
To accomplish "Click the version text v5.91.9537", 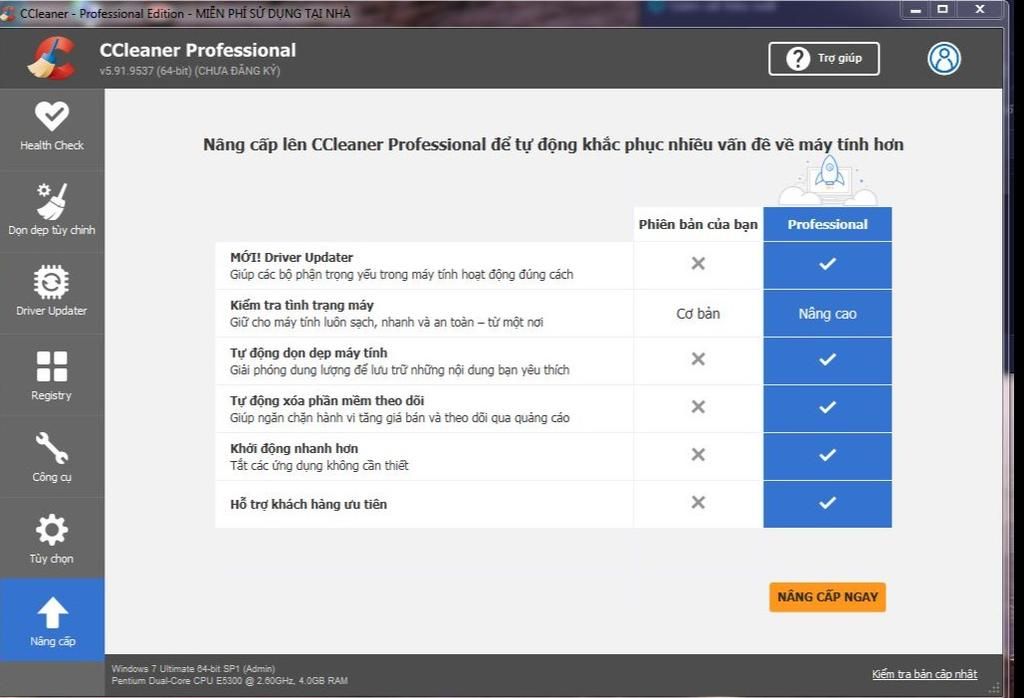I will (189, 71).
